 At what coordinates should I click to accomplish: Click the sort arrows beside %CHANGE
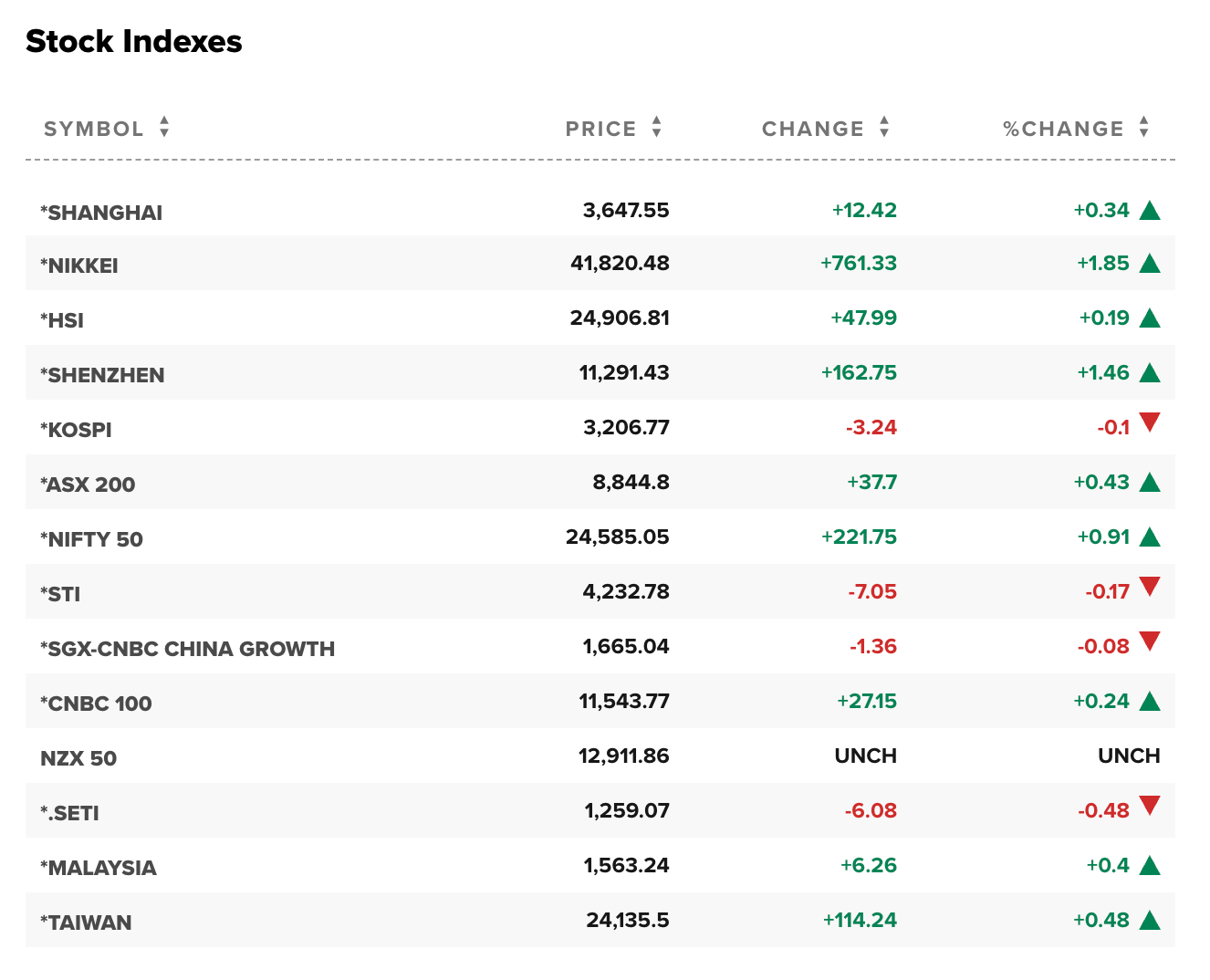[1143, 127]
